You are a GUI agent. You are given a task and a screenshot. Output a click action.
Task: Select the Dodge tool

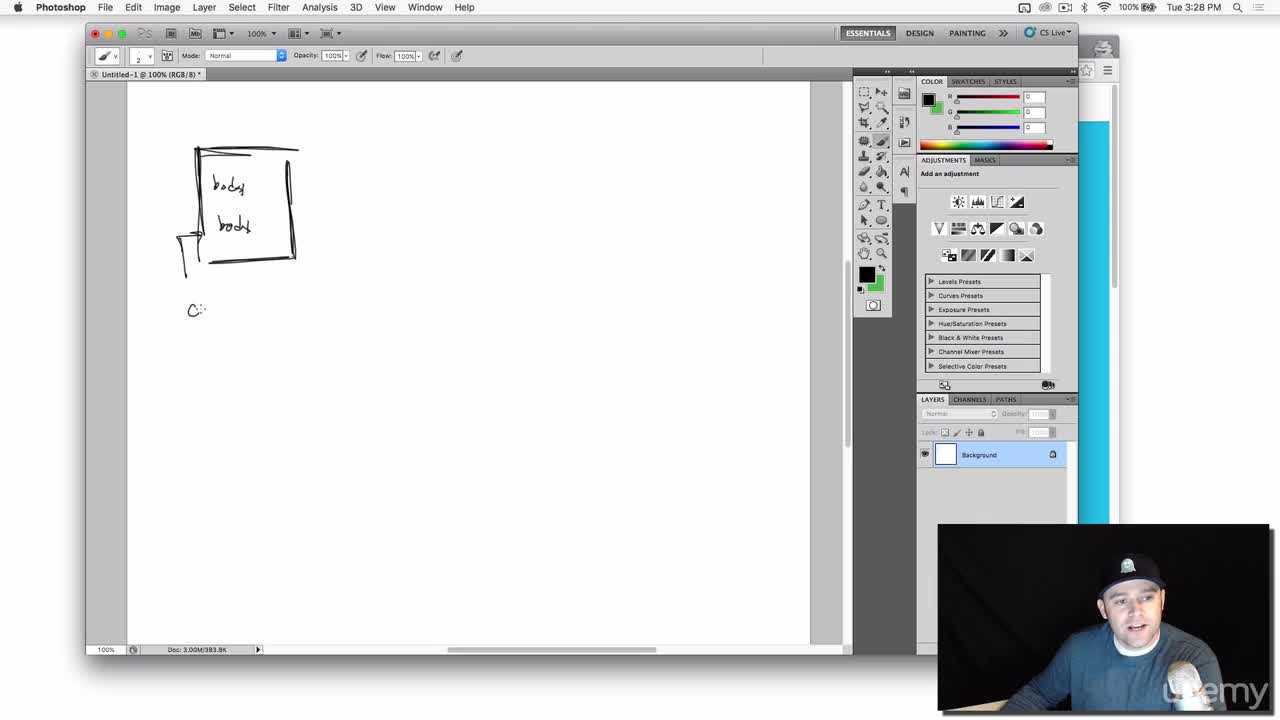point(881,187)
